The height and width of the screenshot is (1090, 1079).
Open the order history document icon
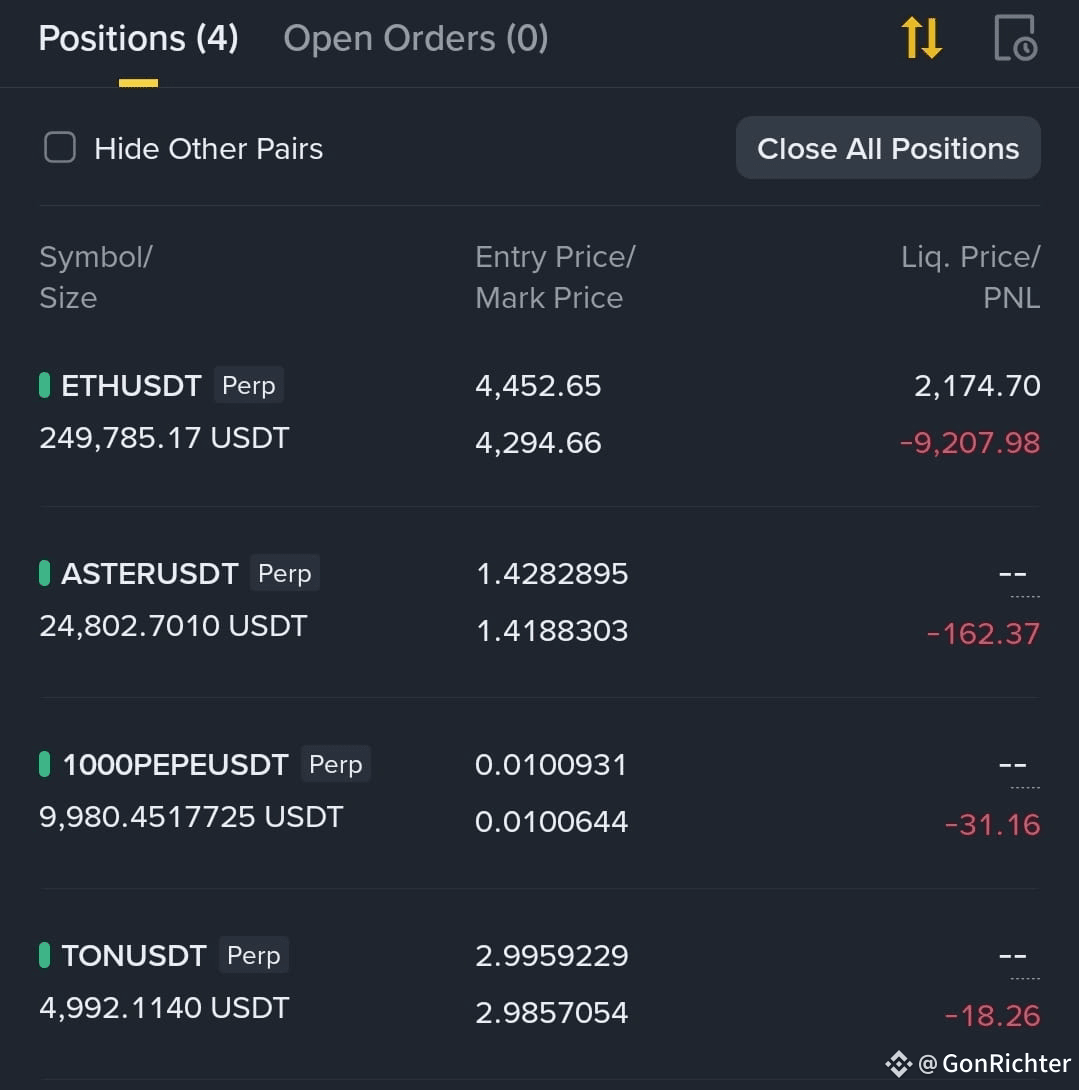tap(1016, 38)
